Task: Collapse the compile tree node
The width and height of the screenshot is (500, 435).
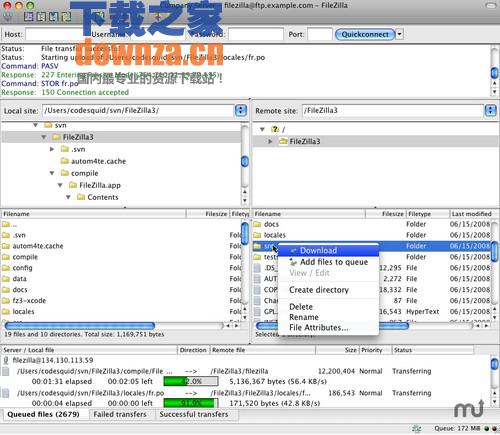Action: [x=52, y=173]
